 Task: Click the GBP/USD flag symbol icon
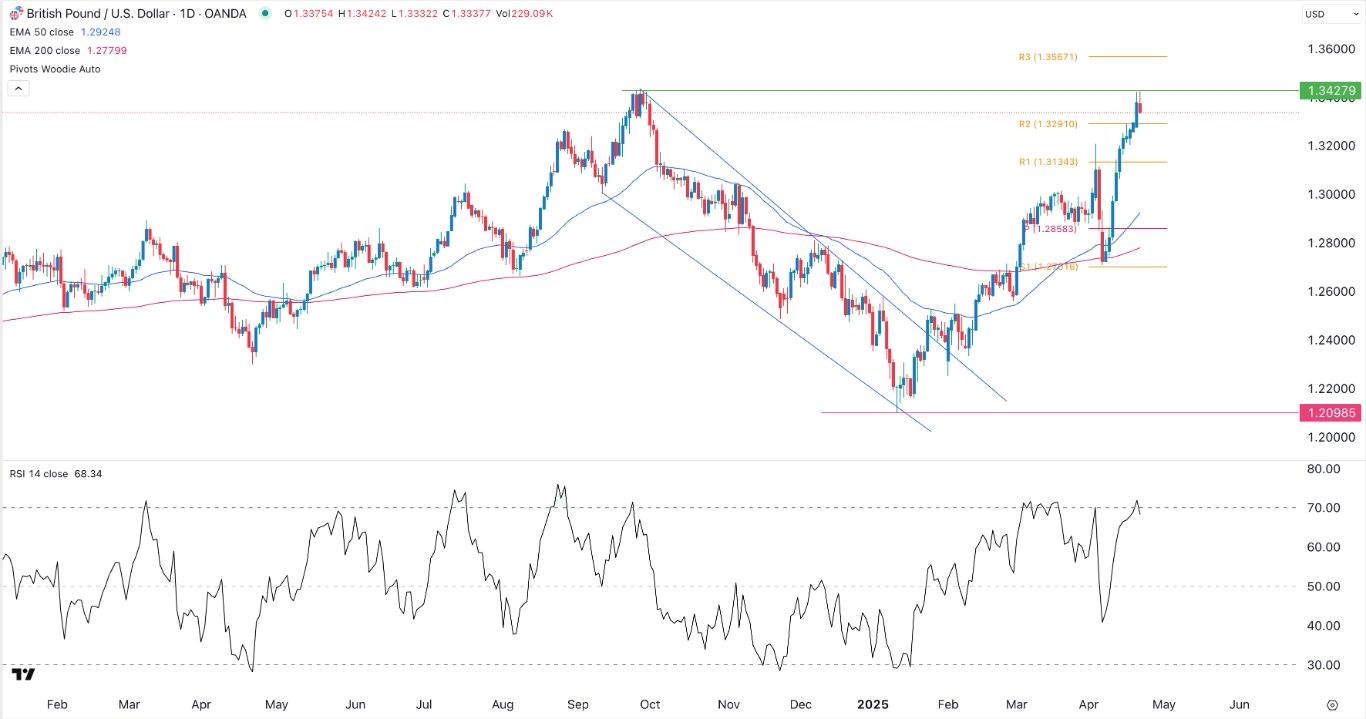point(15,13)
